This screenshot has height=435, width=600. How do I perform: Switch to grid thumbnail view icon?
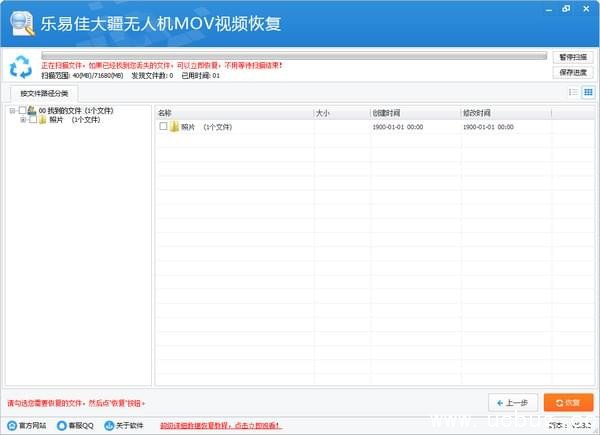[x=587, y=92]
